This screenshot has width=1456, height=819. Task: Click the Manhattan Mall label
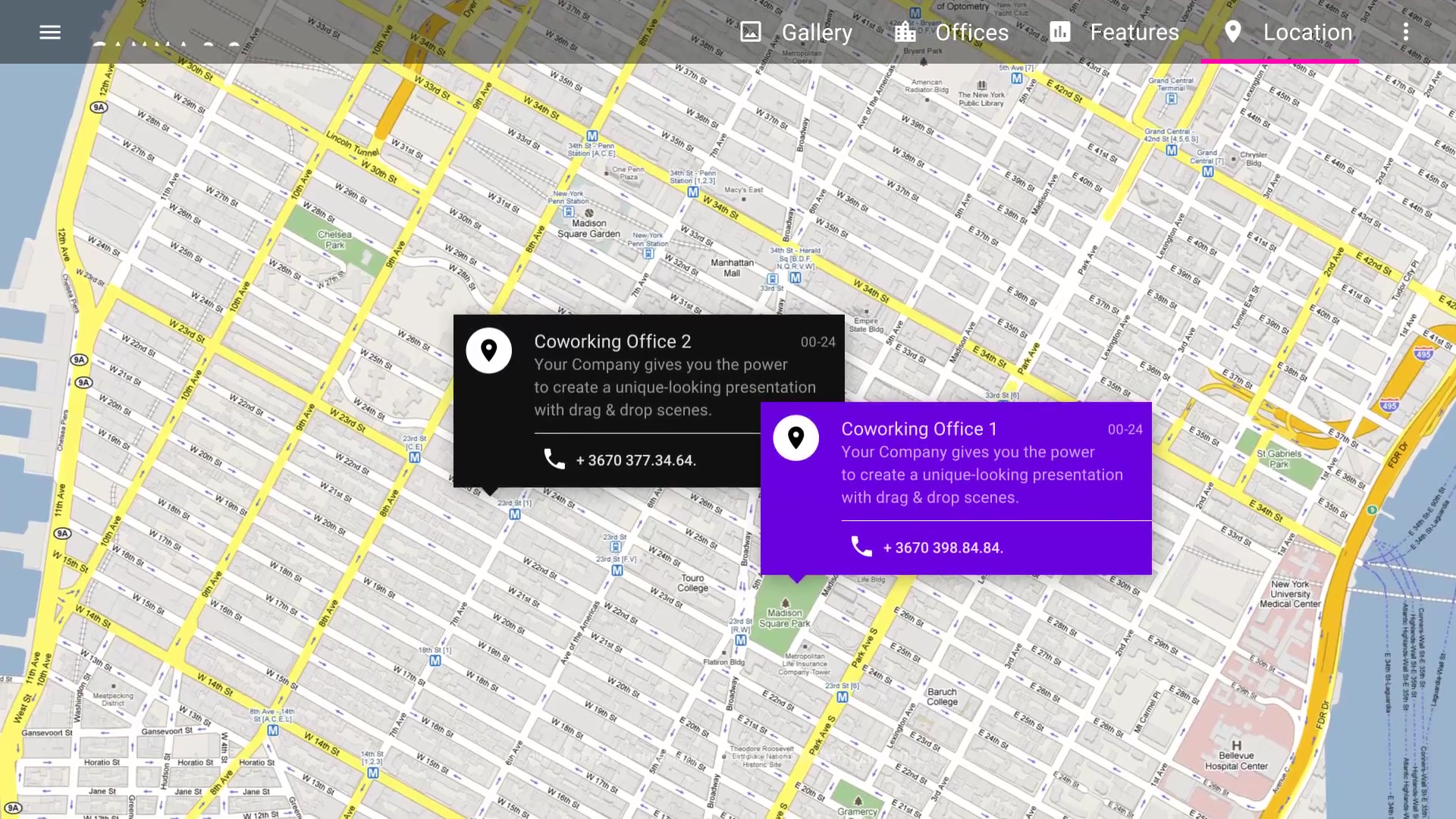732,268
